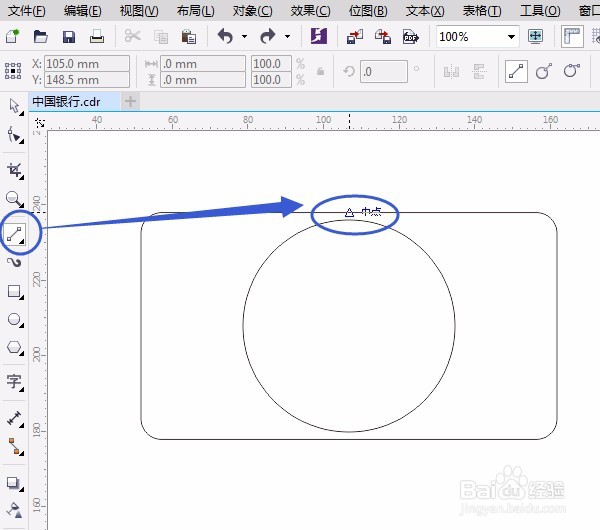
Task: Select the Polygon tool
Action: click(15, 348)
